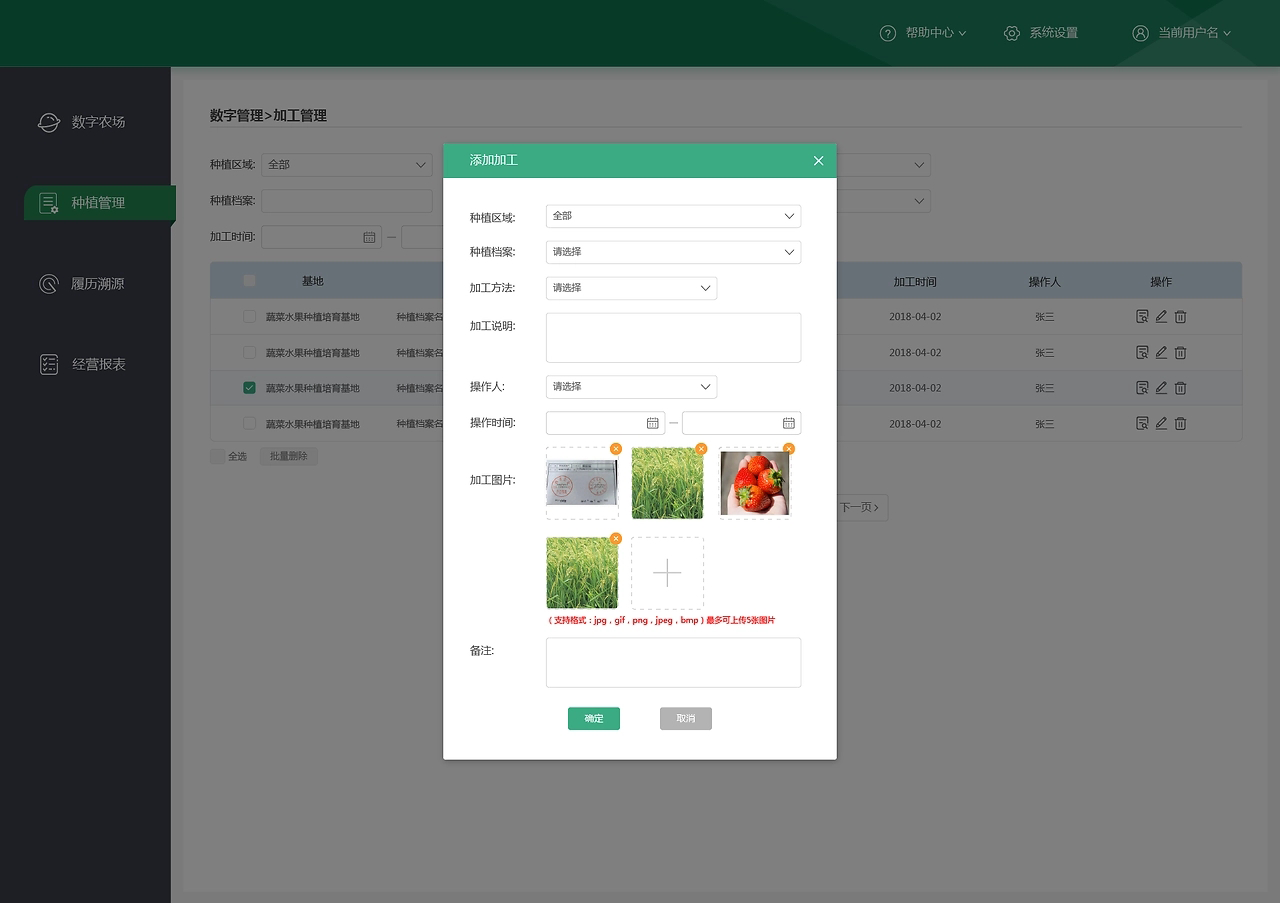This screenshot has width=1280, height=903.
Task: Tick the first table row checkbox
Action: tap(250, 317)
